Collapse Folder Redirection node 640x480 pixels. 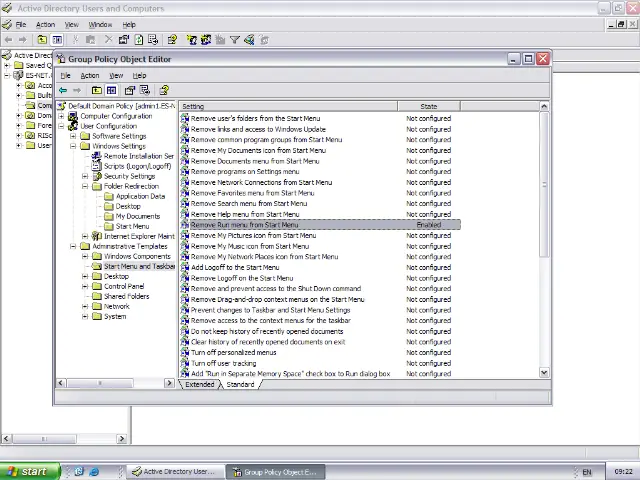pos(85,186)
